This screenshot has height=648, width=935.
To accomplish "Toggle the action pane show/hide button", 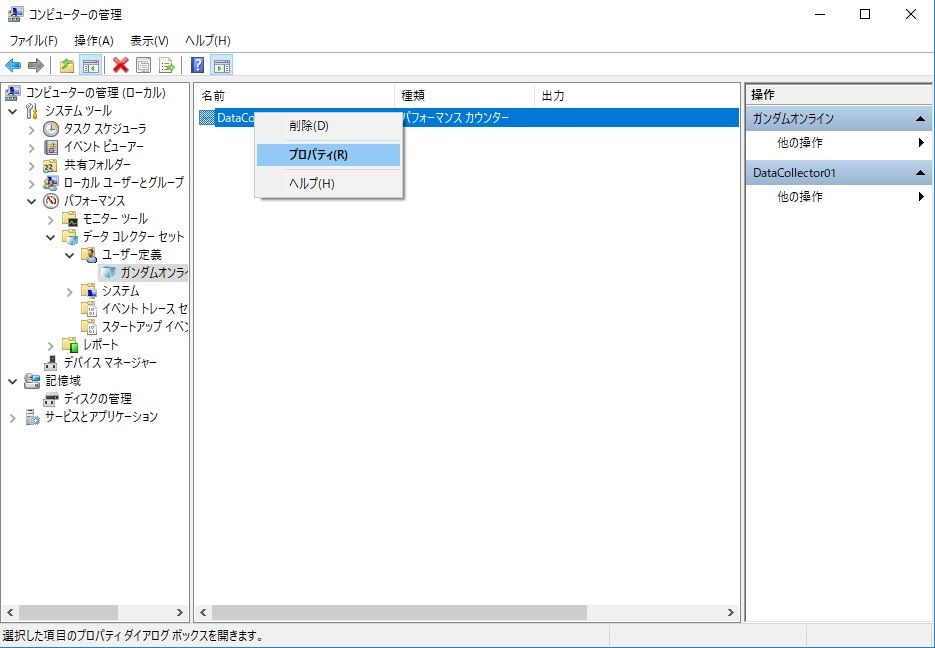I will (x=222, y=66).
